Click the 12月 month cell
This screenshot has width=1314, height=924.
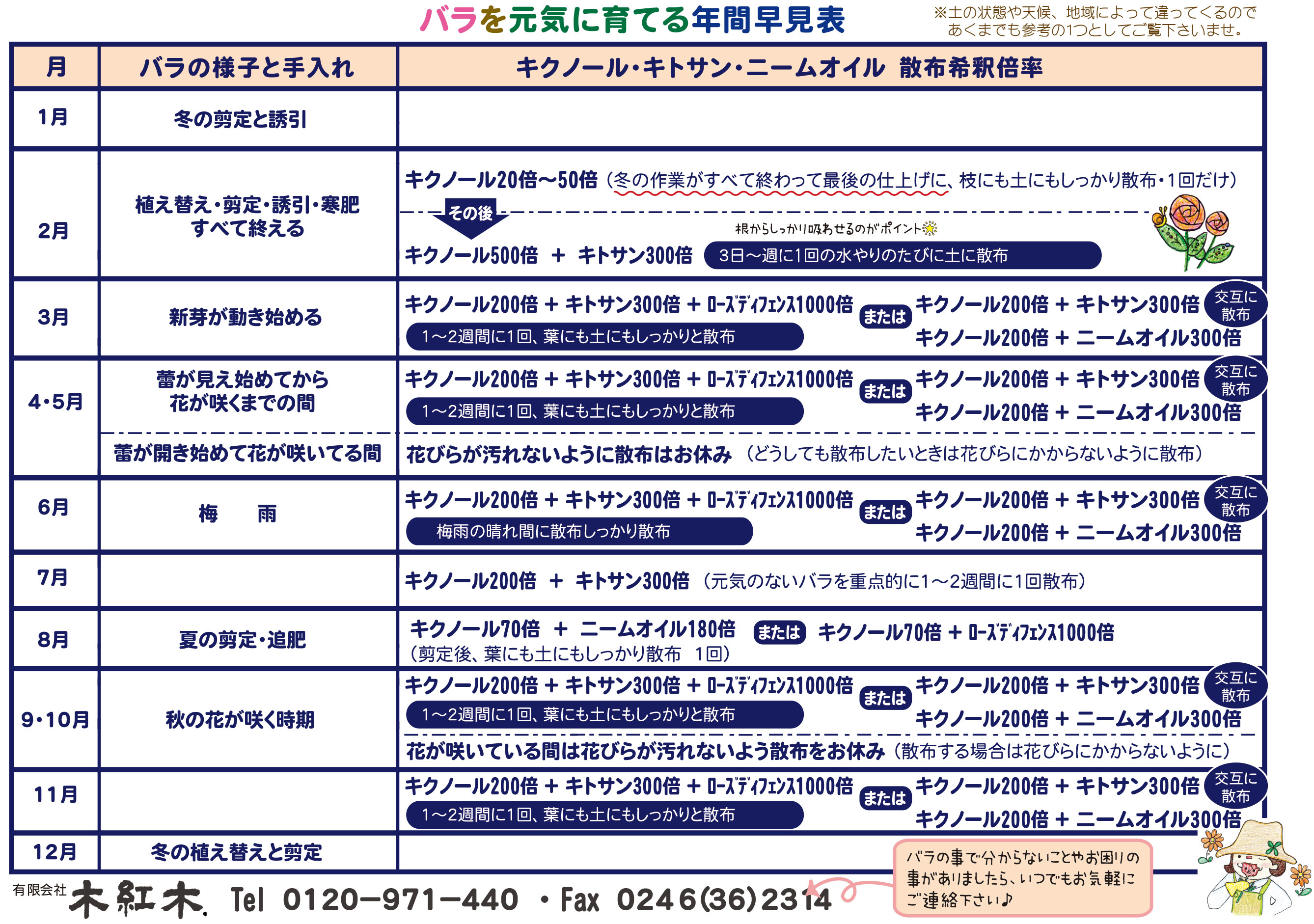point(55,852)
